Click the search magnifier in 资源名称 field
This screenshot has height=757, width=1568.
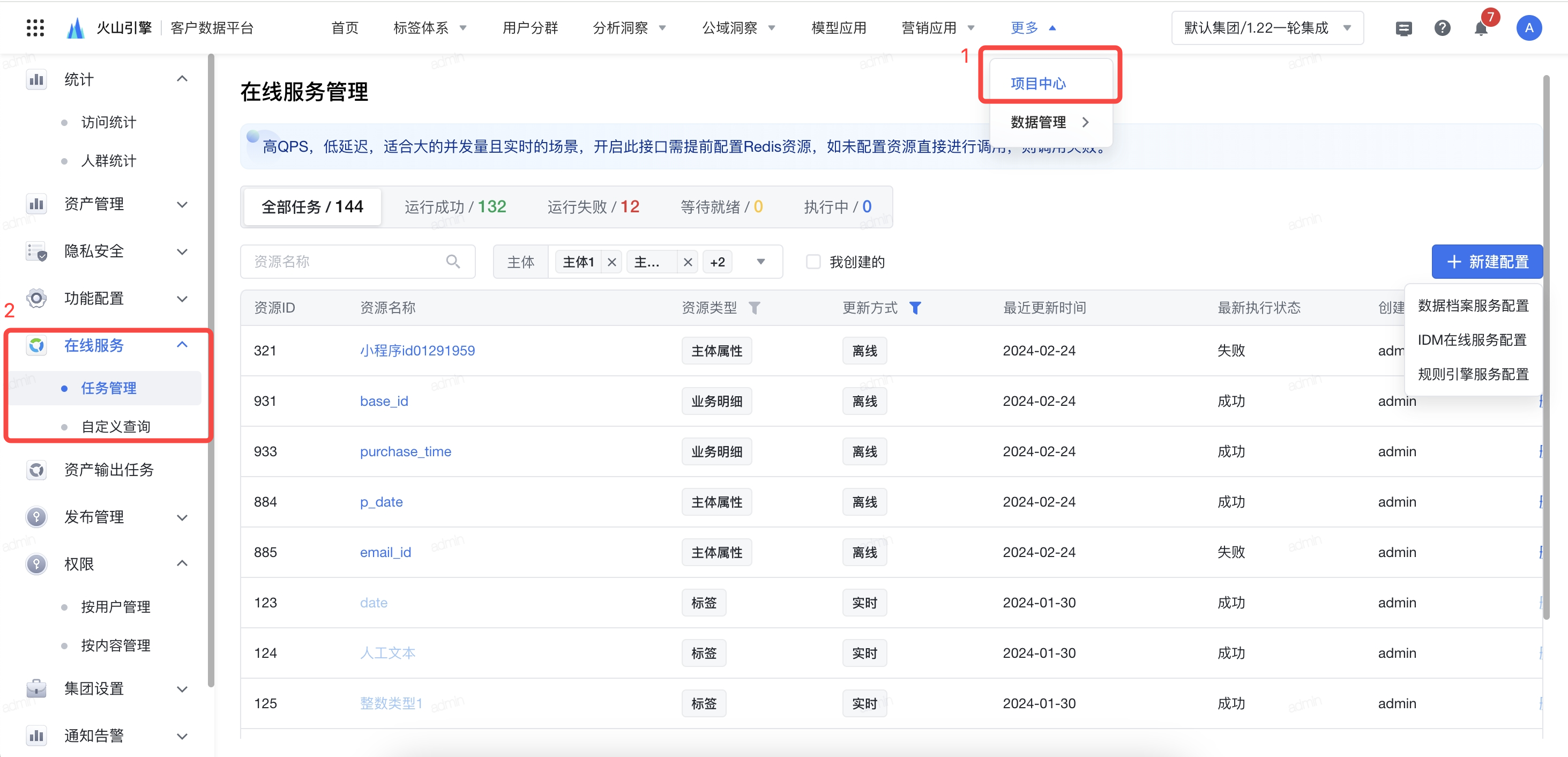click(x=453, y=262)
